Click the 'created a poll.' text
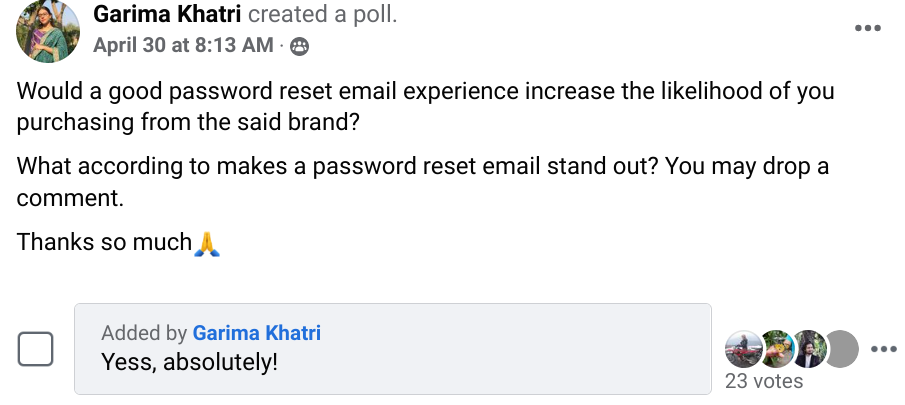This screenshot has height=405, width=905. point(322,15)
